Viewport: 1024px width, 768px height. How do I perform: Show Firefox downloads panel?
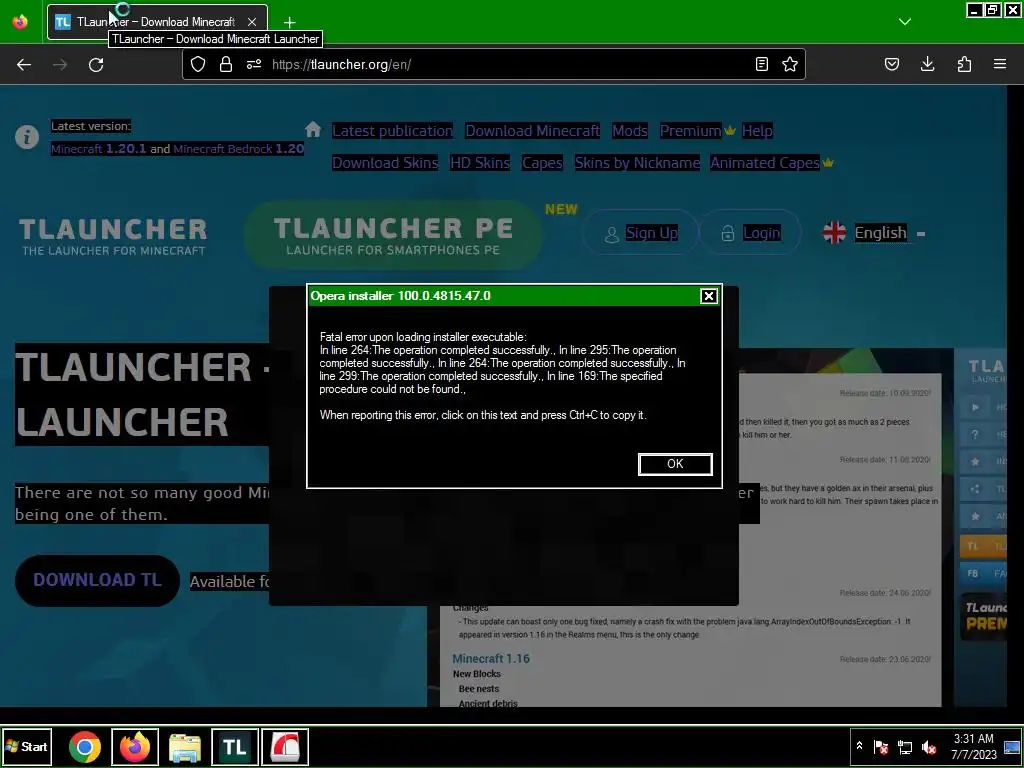(x=927, y=64)
